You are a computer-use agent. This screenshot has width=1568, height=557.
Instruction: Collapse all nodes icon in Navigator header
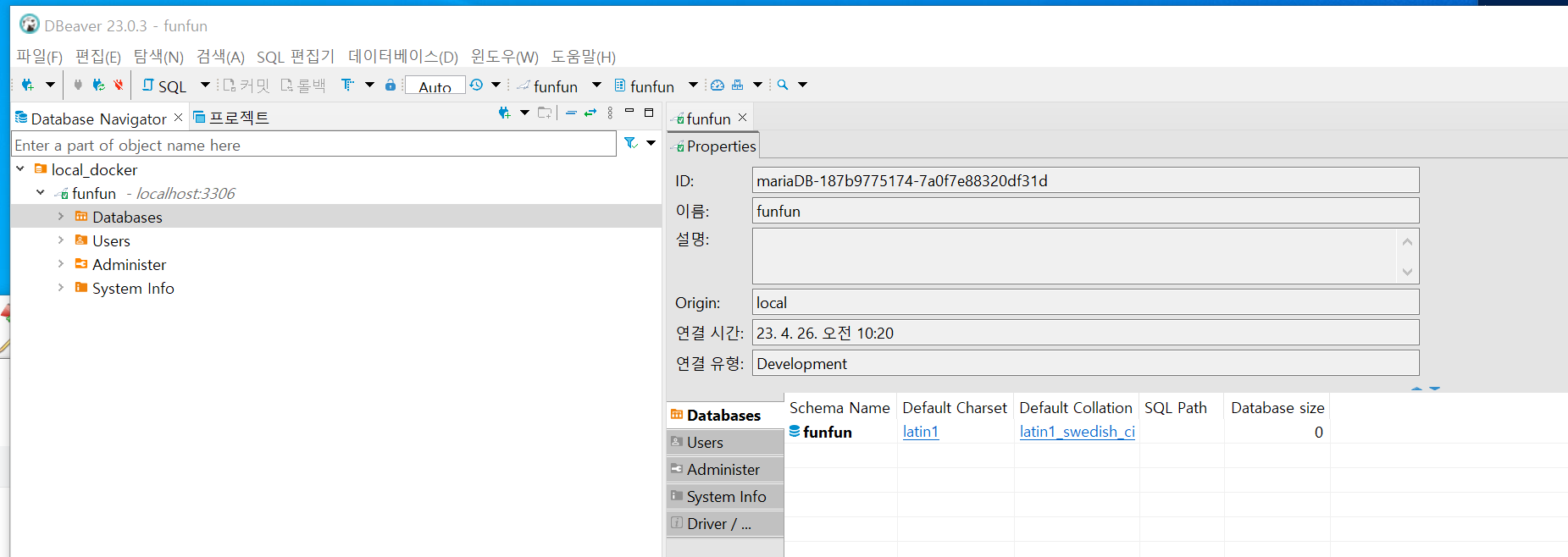[x=571, y=113]
